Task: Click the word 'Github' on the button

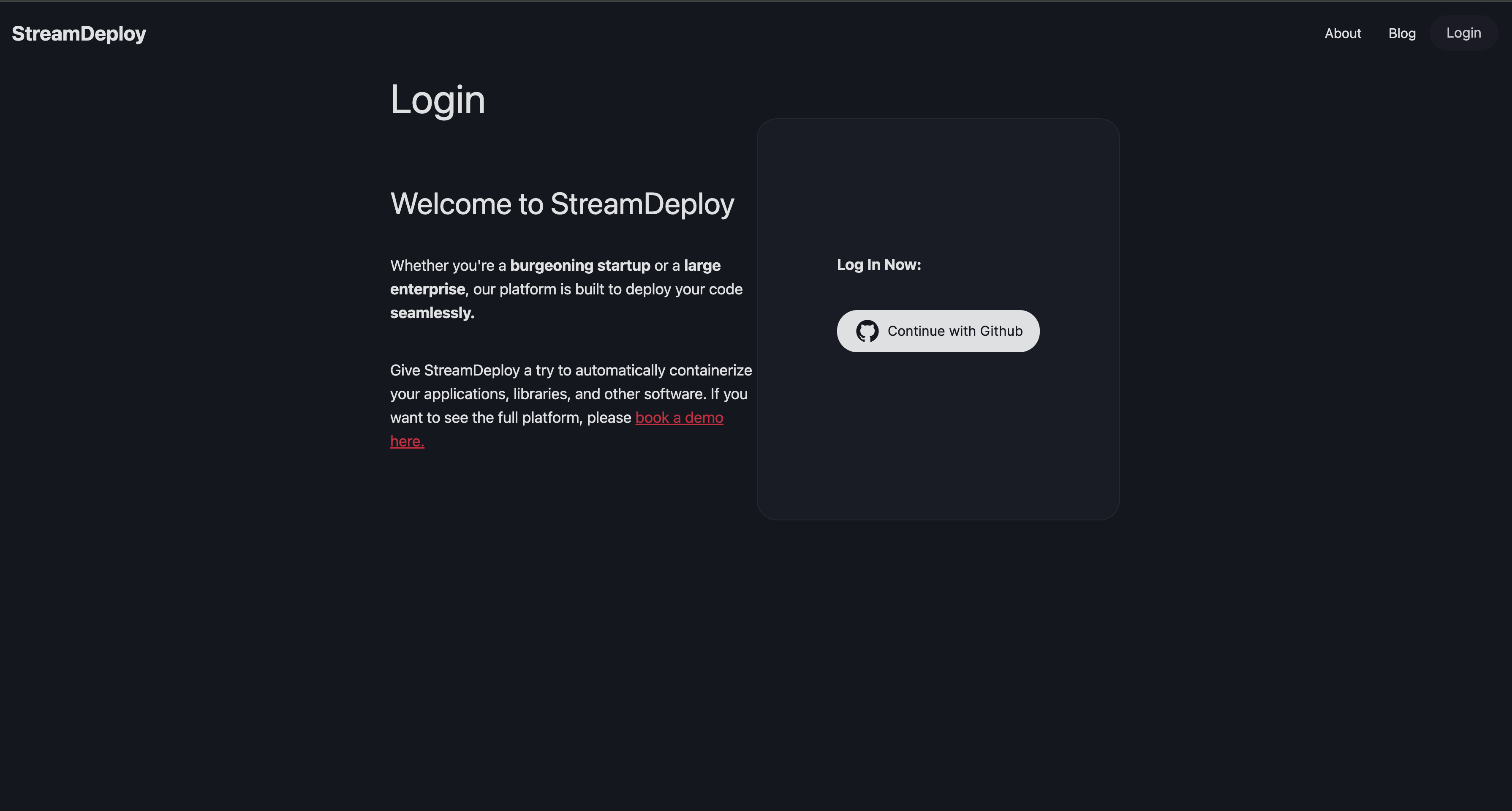Action: (x=1001, y=331)
